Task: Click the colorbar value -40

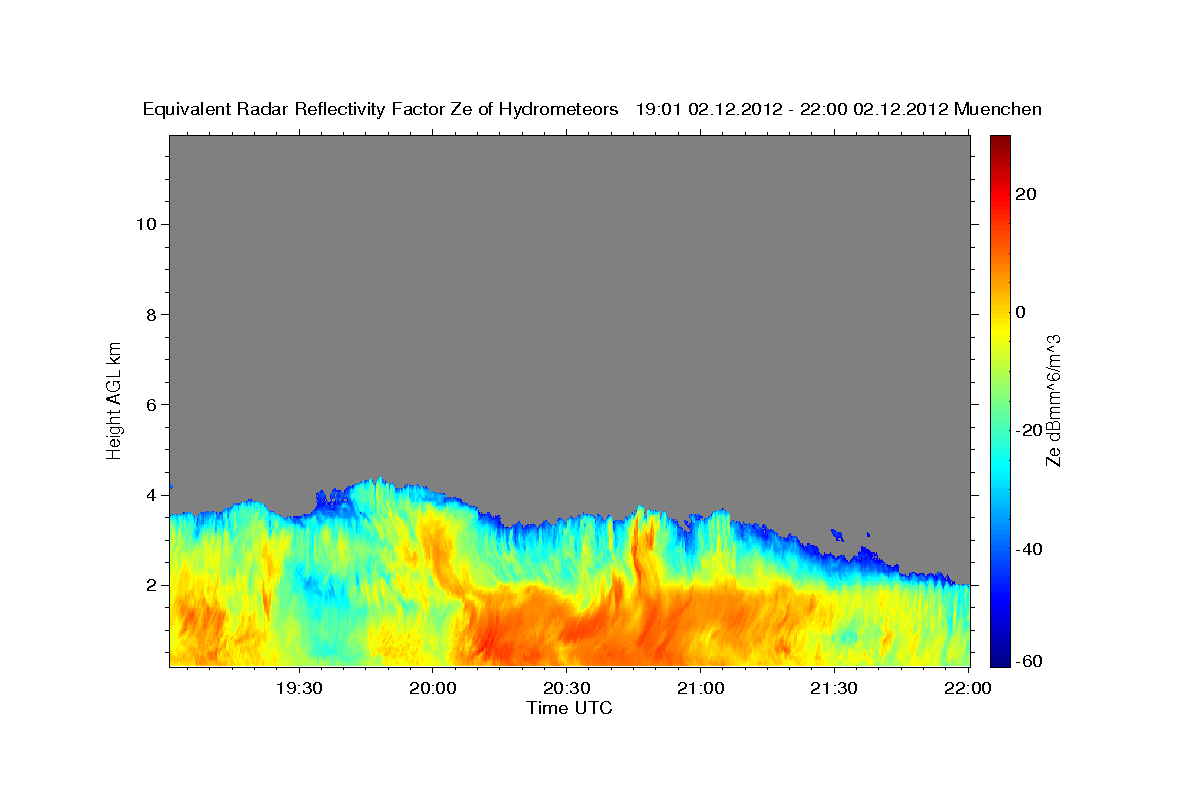Action: (1027, 549)
